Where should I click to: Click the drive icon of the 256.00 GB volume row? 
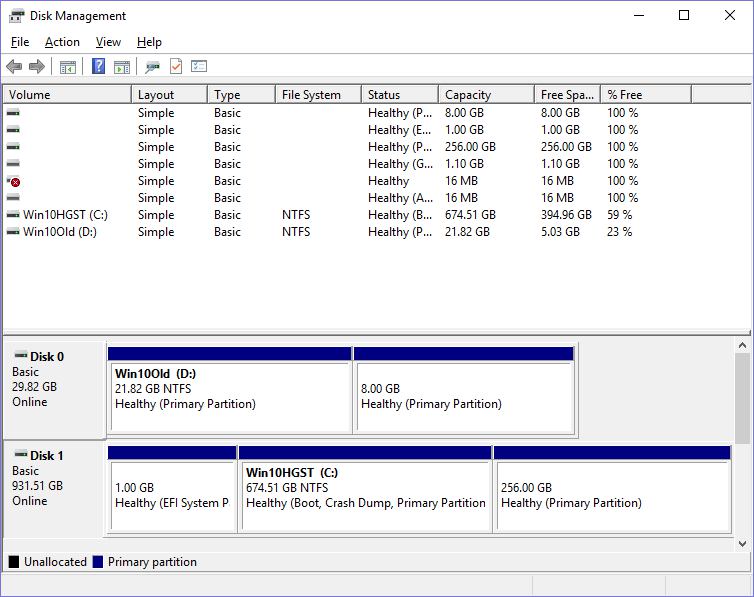click(13, 147)
